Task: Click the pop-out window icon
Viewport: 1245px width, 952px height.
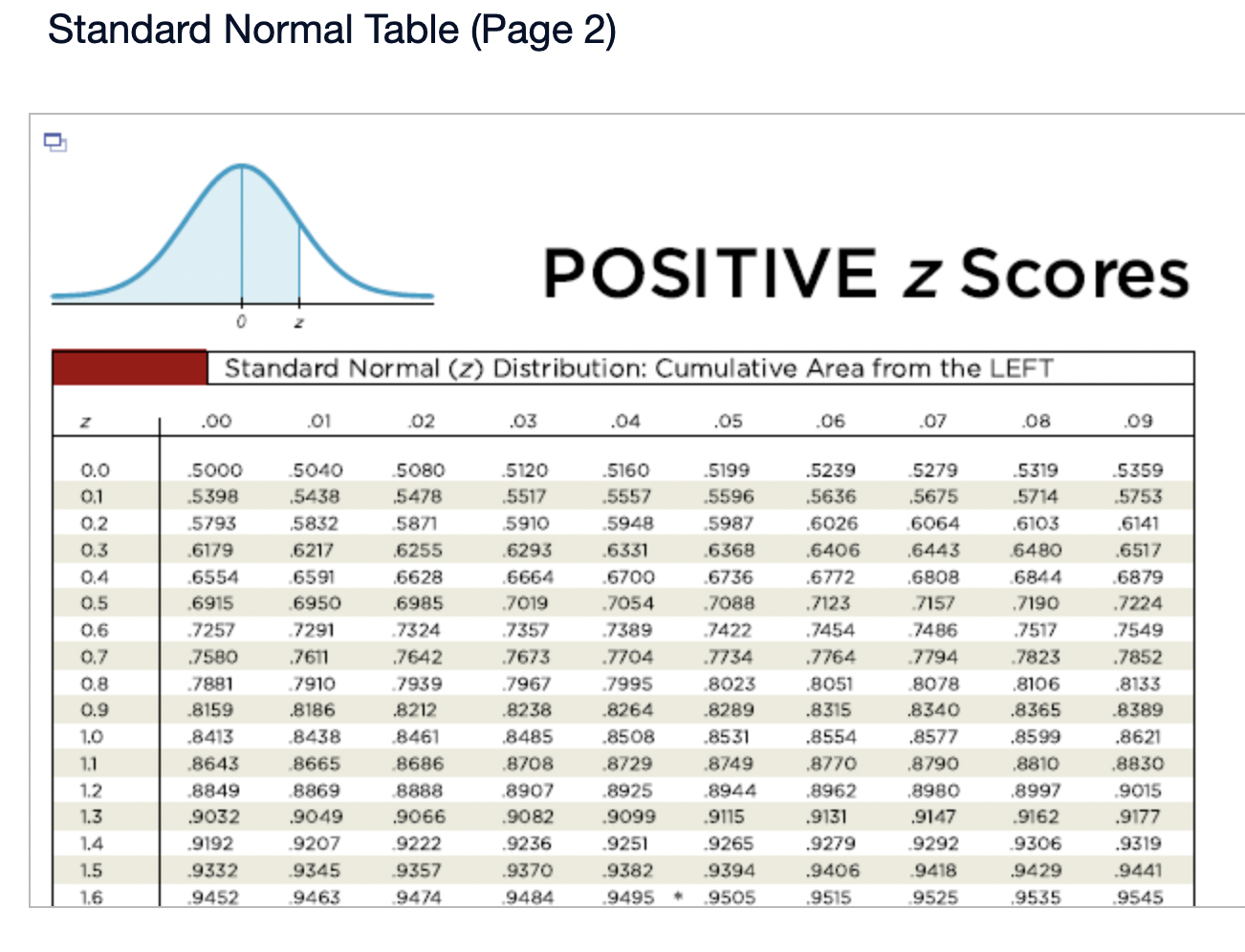Action: tap(55, 141)
